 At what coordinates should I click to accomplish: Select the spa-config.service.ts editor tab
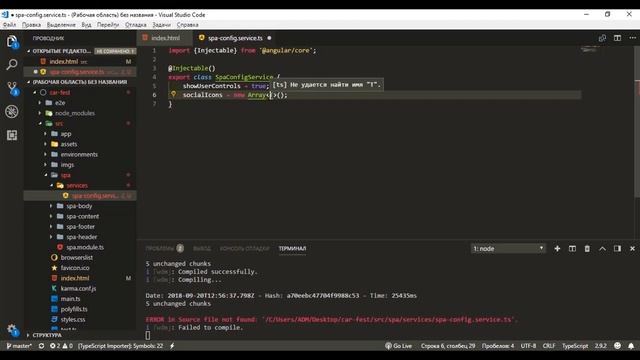[x=235, y=38]
